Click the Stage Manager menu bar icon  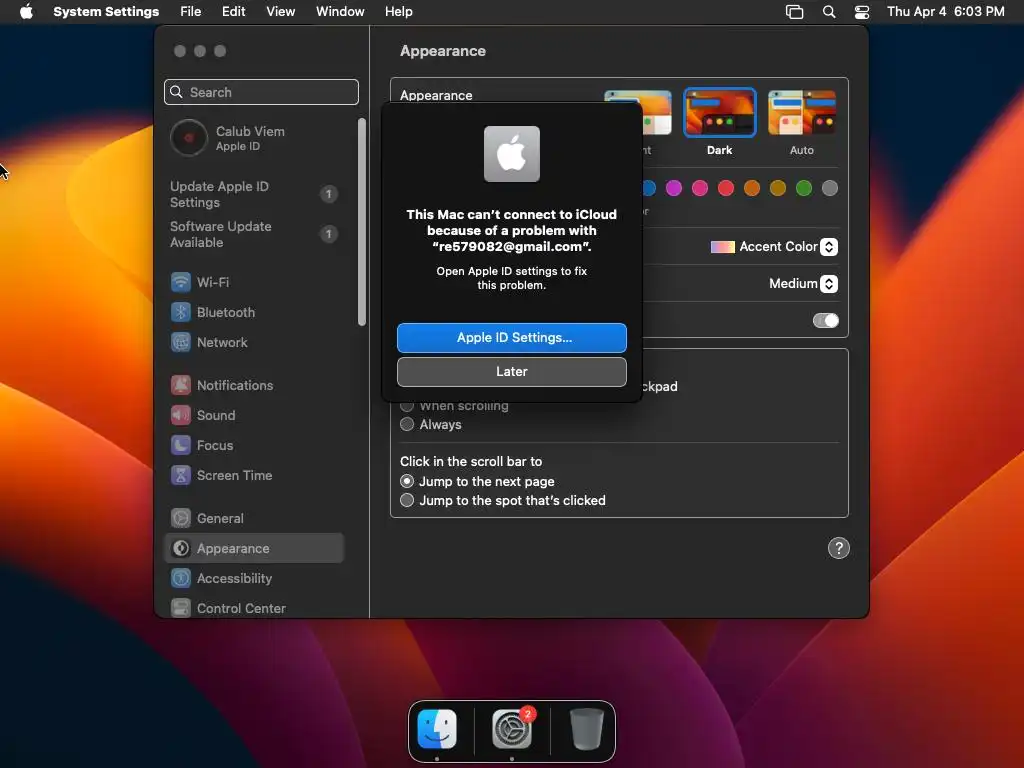794,12
